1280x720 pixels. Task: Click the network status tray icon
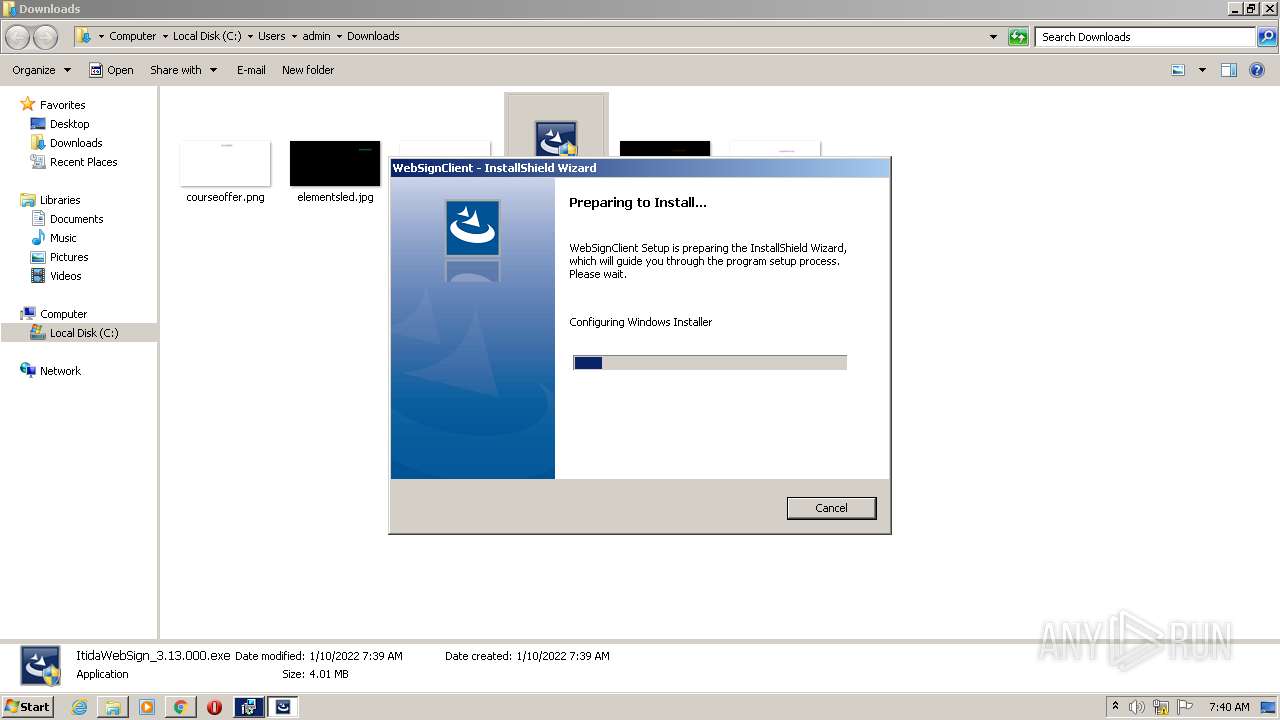point(1160,707)
